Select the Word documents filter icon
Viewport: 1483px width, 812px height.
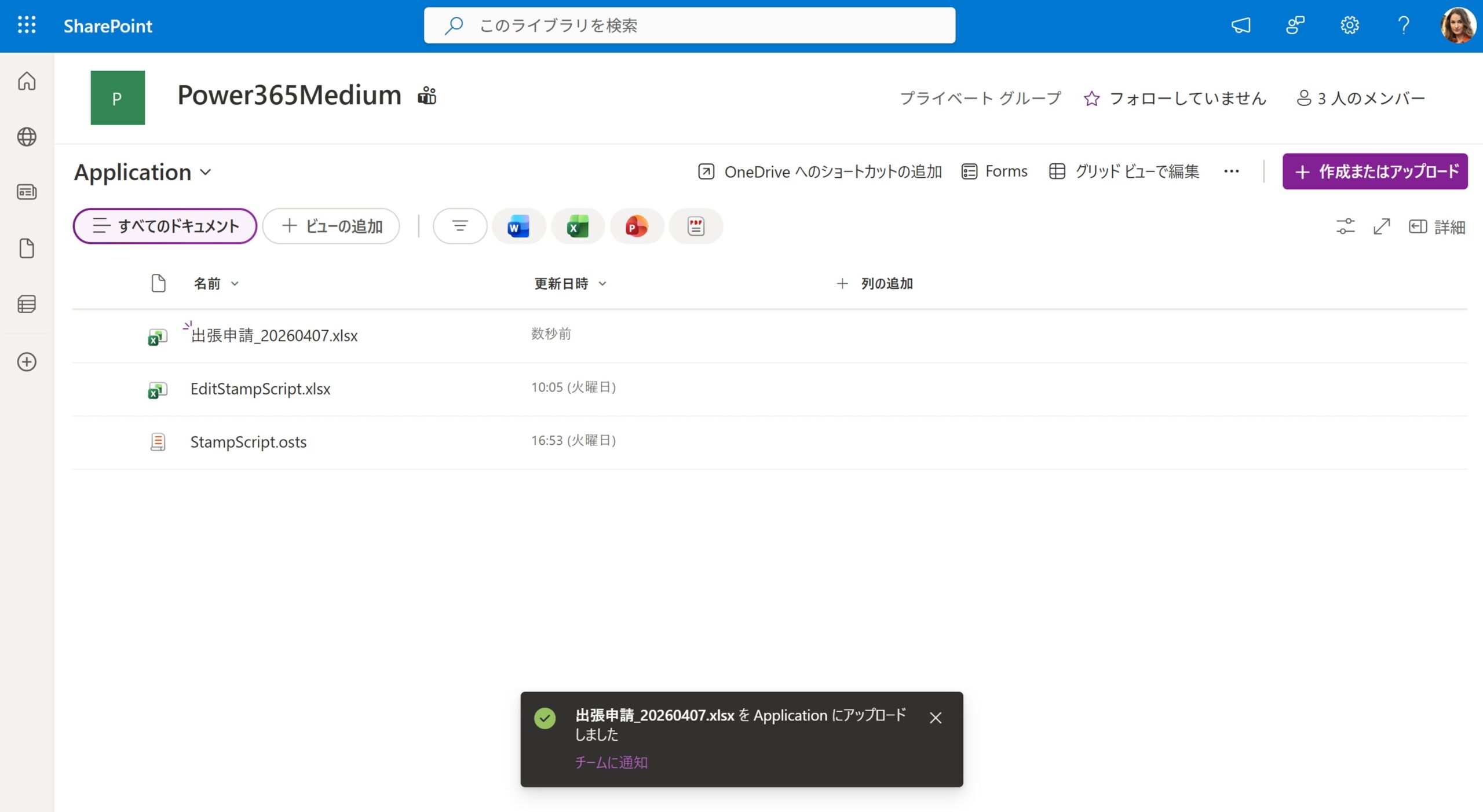coord(518,226)
